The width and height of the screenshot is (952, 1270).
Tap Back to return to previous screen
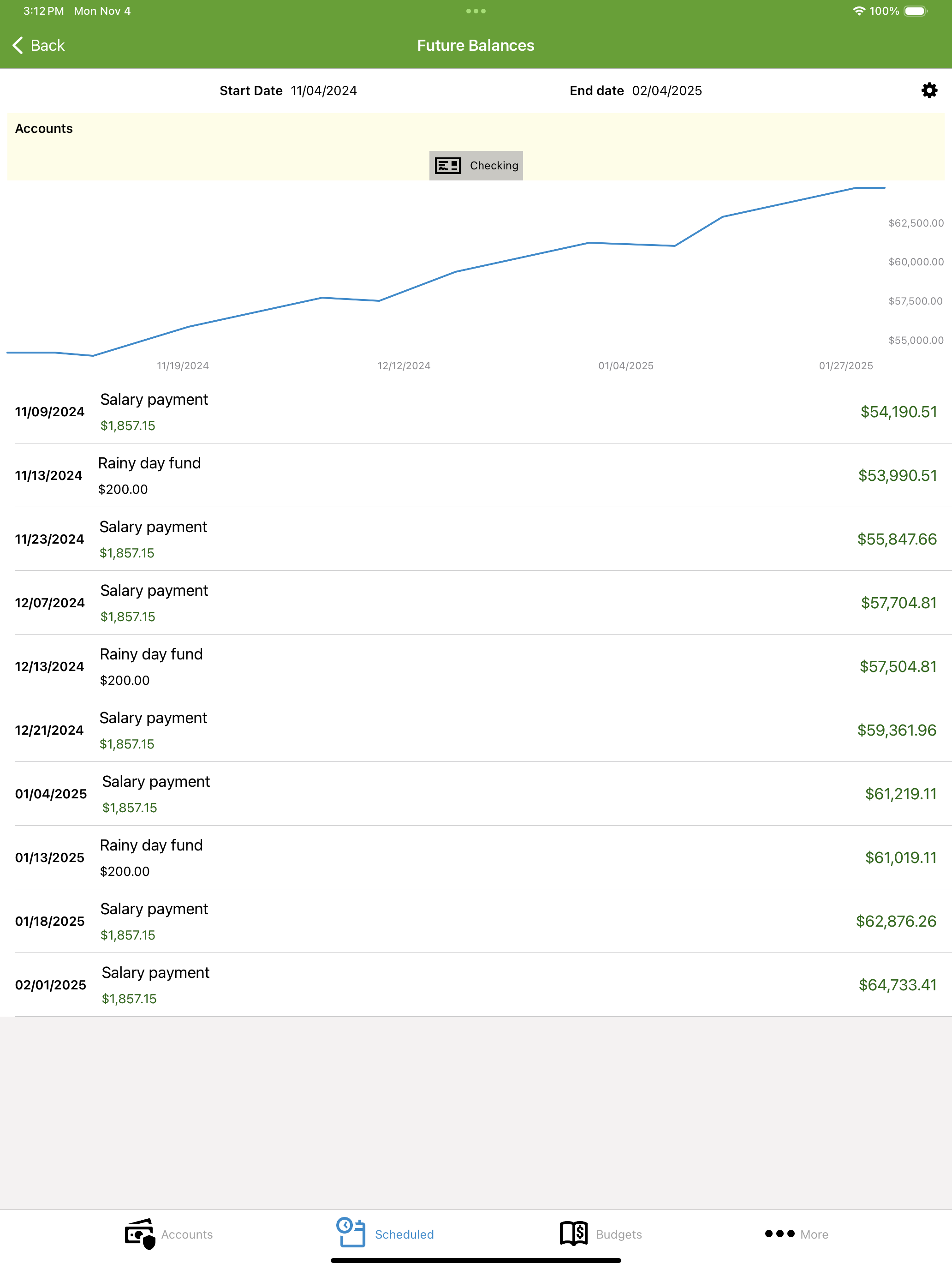38,45
